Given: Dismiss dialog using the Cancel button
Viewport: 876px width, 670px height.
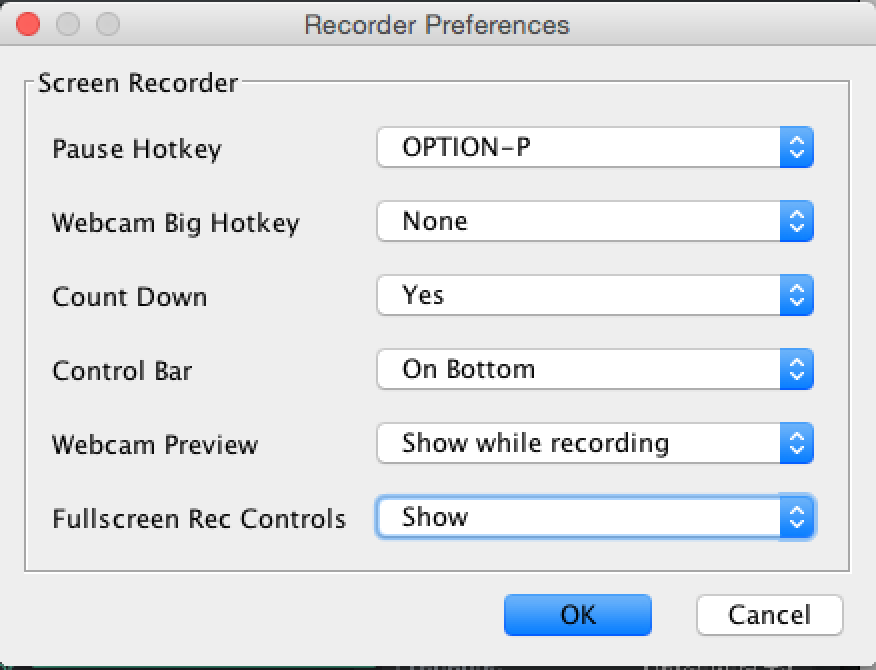Looking at the screenshot, I should coord(769,615).
